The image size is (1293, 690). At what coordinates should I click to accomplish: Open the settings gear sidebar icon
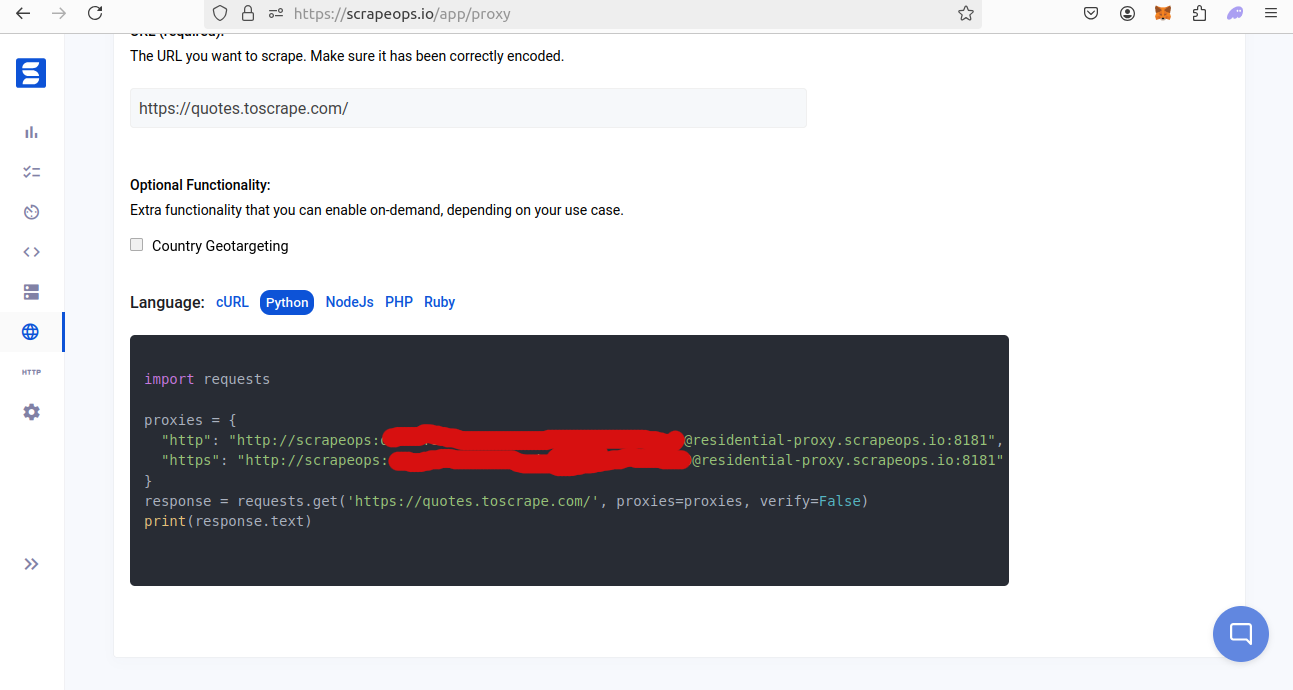click(x=31, y=412)
